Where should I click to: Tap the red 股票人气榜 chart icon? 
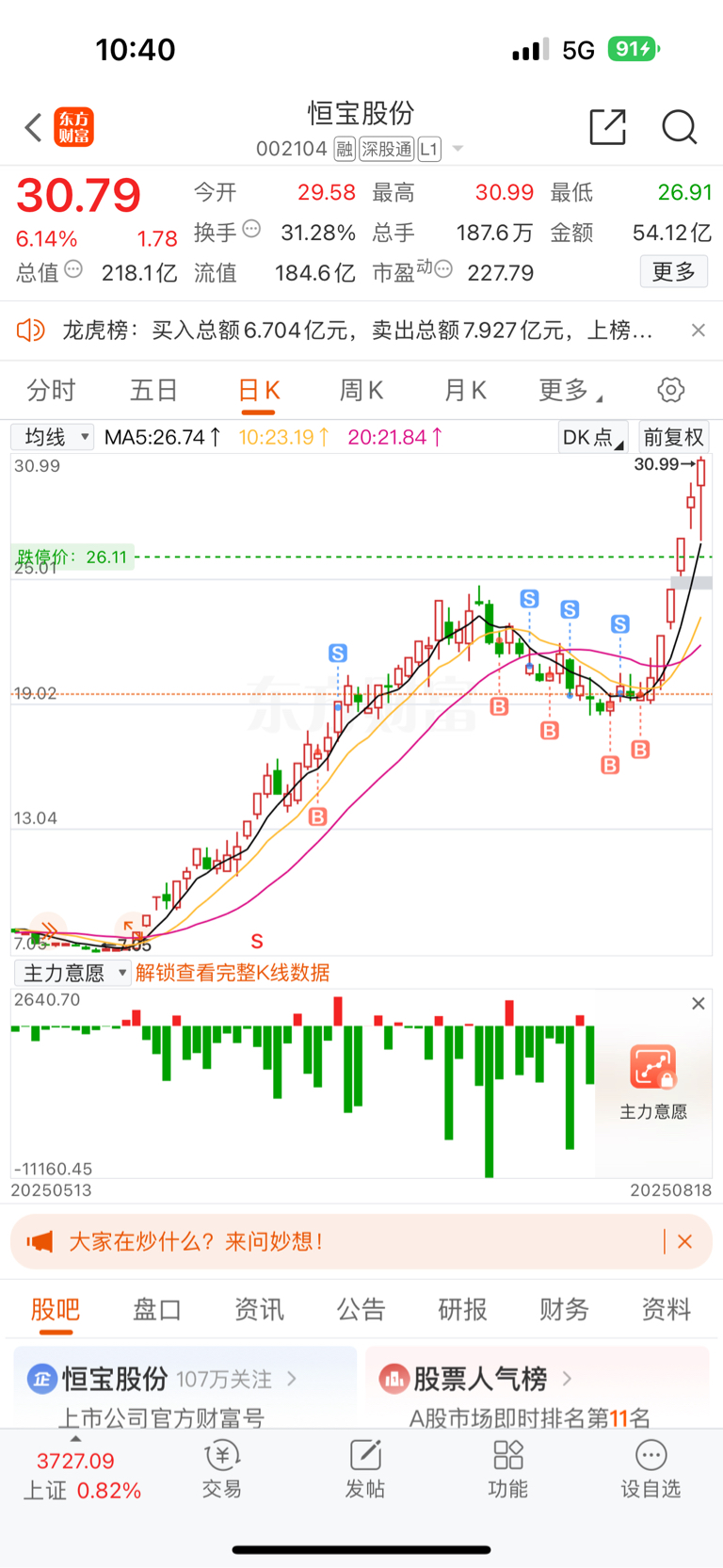(393, 1379)
